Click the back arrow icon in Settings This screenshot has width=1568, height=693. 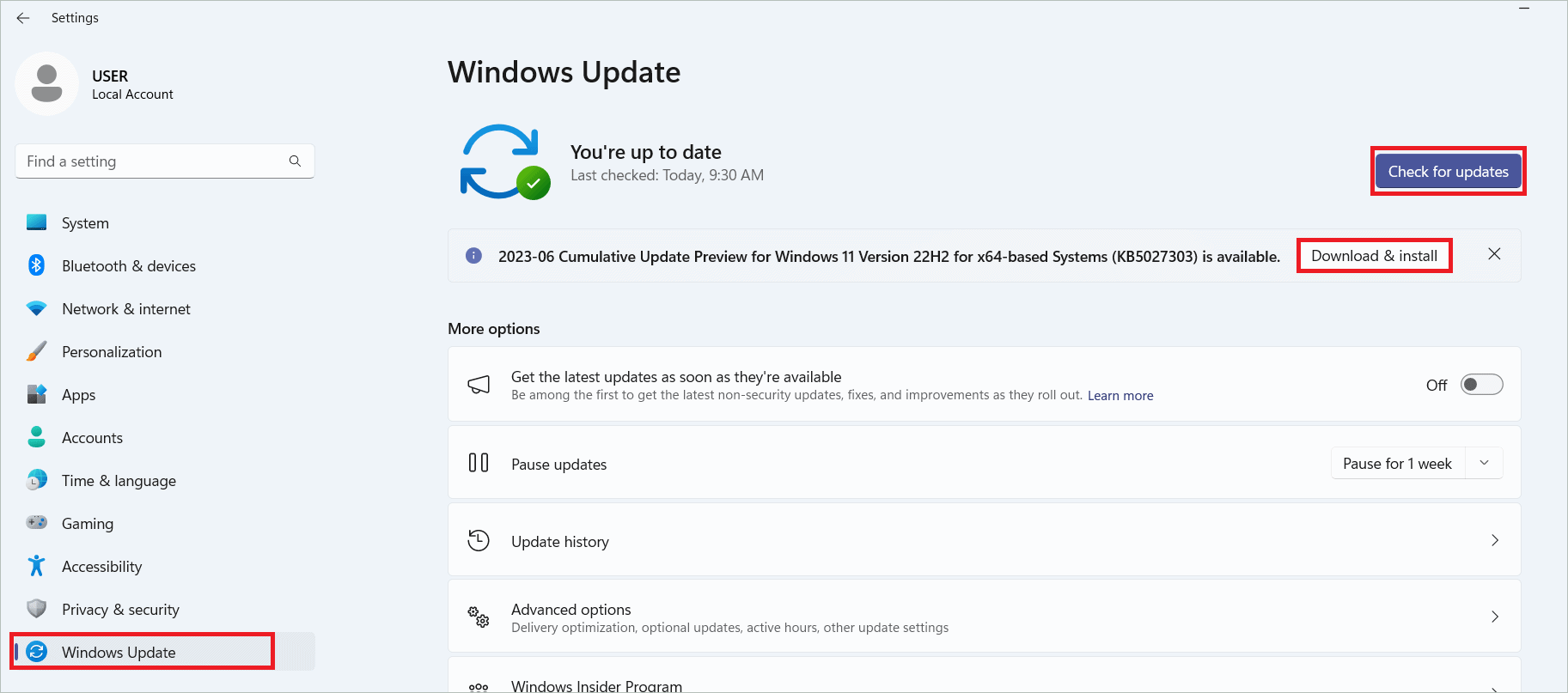coord(23,17)
